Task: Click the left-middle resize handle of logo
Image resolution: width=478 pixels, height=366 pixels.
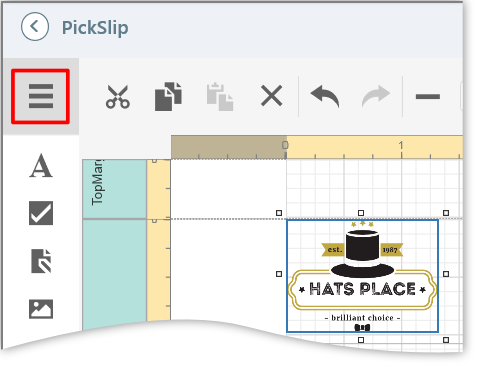Action: point(279,274)
